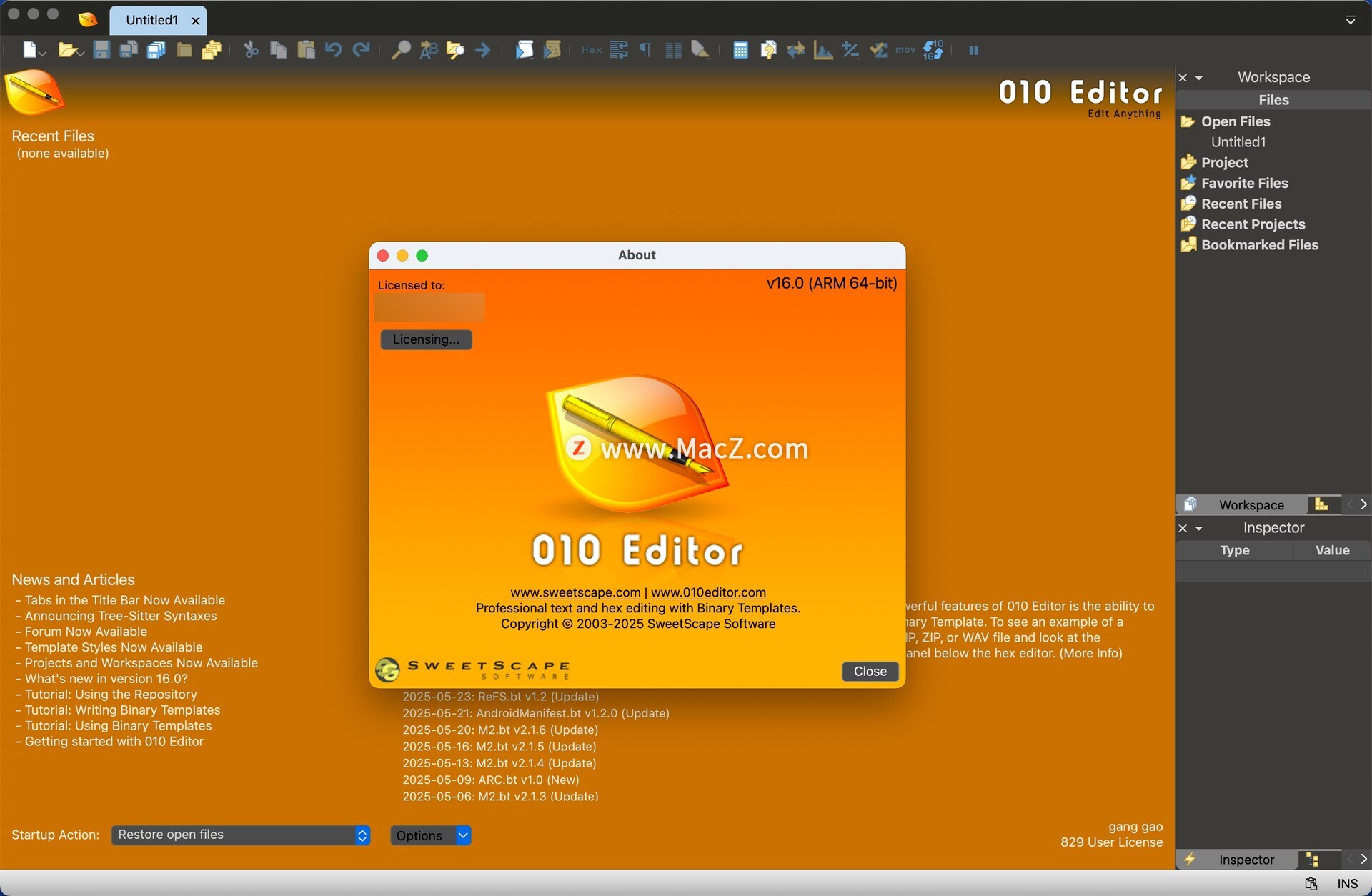Click the Find in Files icon

coord(455,50)
